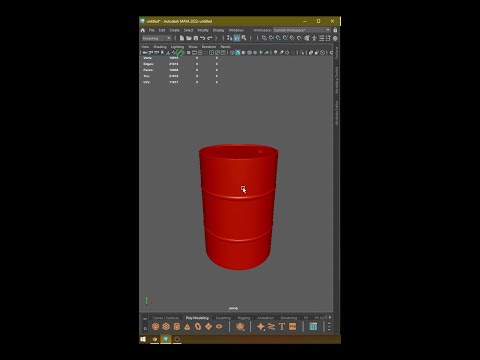Screen dimensions: 480x360
Task: Open the Workspace dropdown
Action: click(302, 30)
